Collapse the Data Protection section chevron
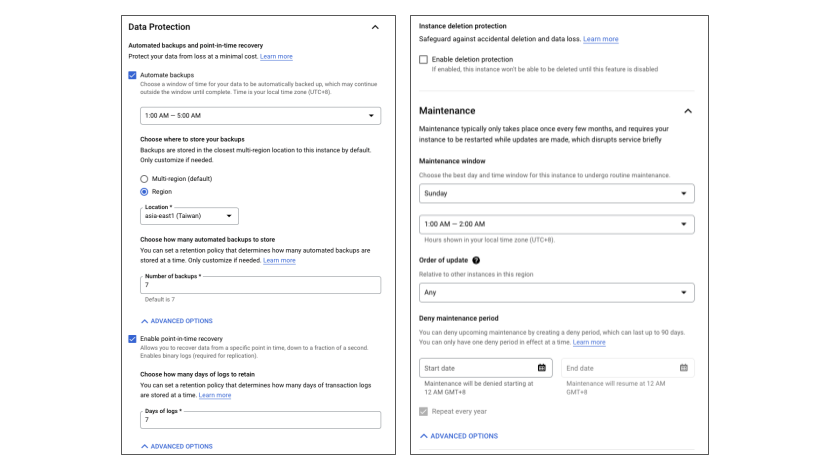 point(375,27)
